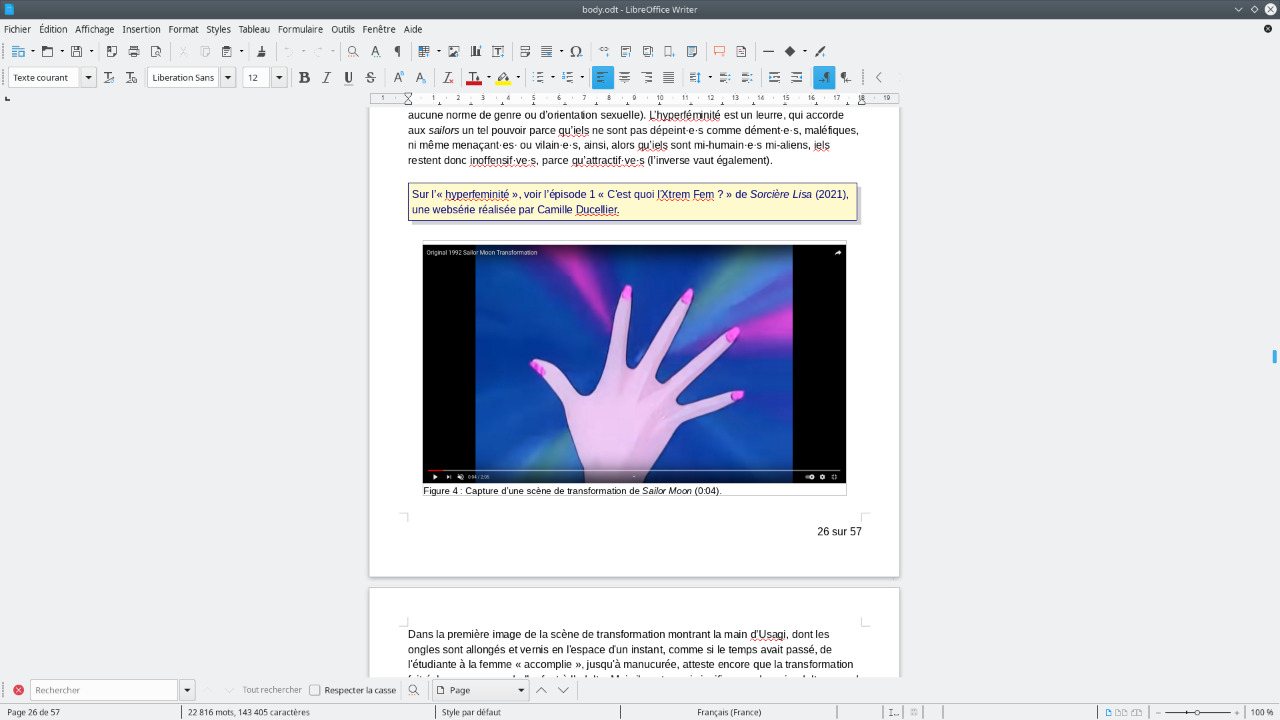Viewport: 1280px width, 720px height.
Task: Open the Tableau menu
Action: tap(254, 29)
